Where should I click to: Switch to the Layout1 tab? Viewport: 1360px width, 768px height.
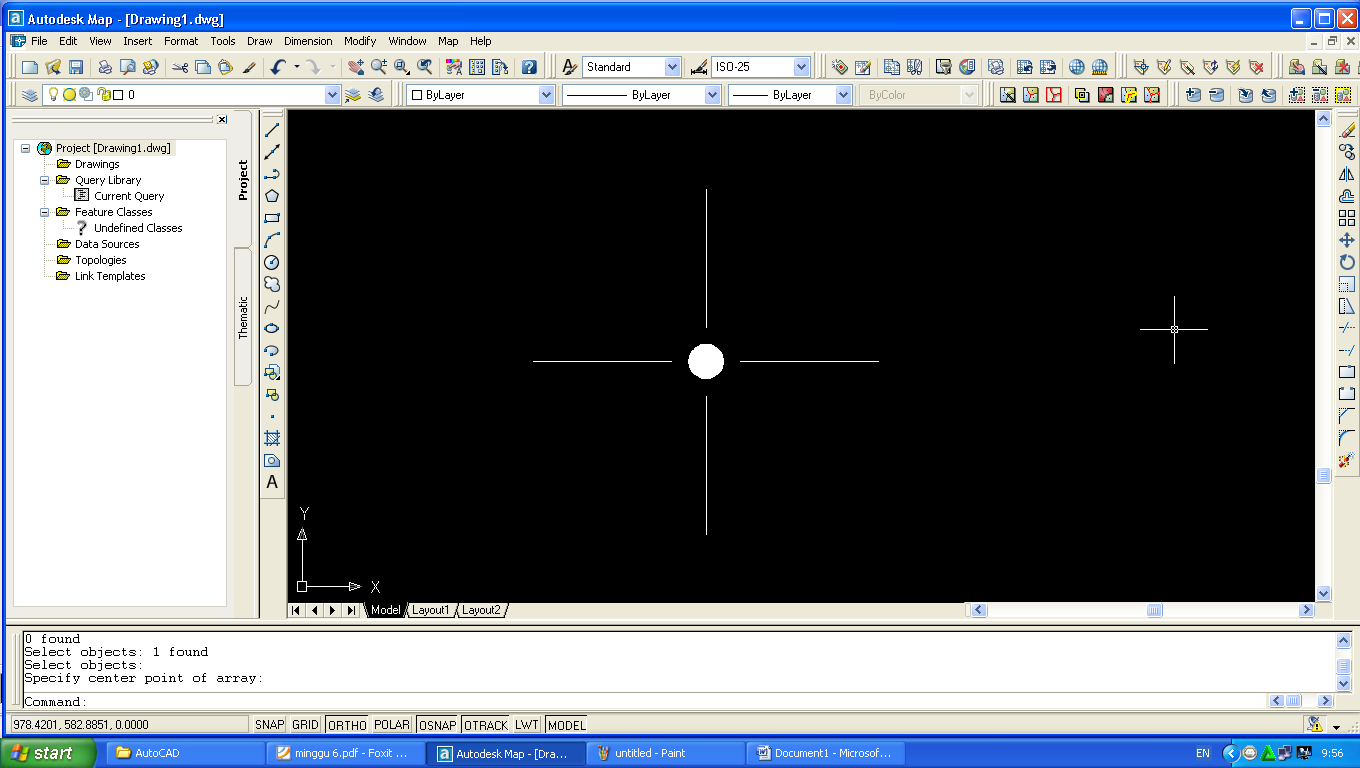tap(431, 610)
